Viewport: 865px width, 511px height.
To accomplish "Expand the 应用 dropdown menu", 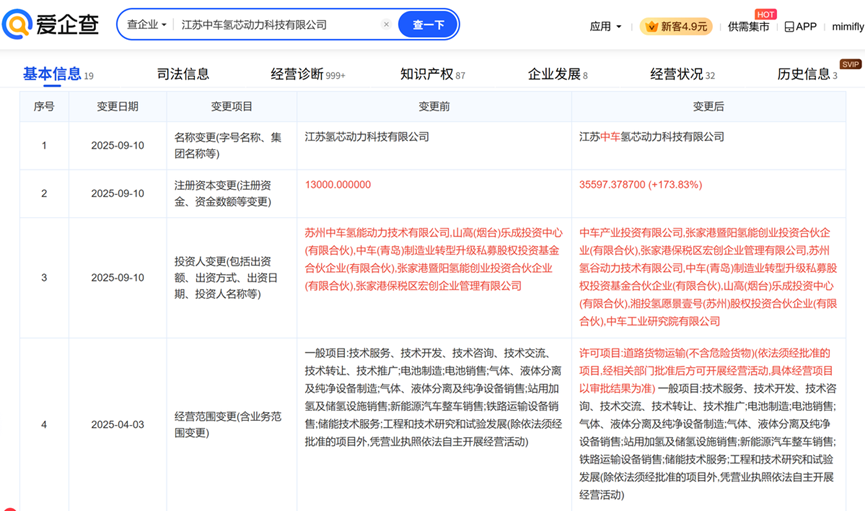I will [x=606, y=26].
